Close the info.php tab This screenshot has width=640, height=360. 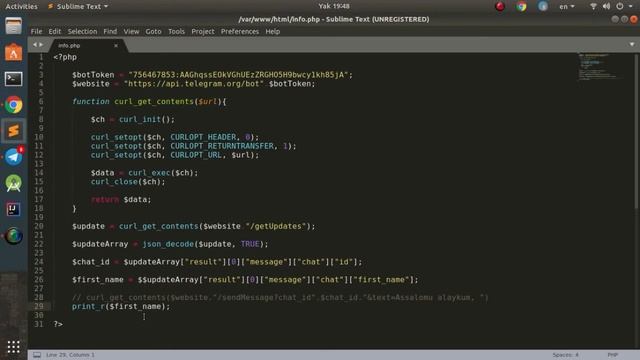pos(116,45)
